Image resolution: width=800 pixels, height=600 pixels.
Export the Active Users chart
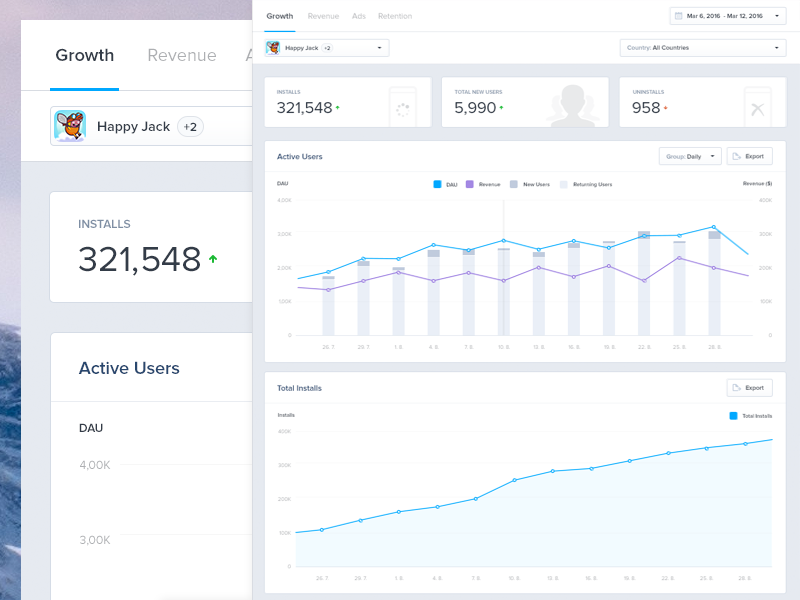[x=749, y=157]
